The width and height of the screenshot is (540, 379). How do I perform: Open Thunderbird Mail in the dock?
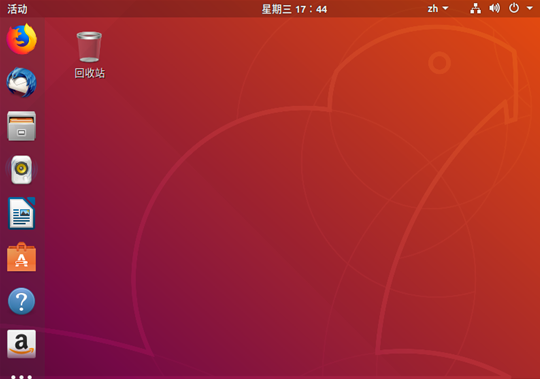pos(21,83)
